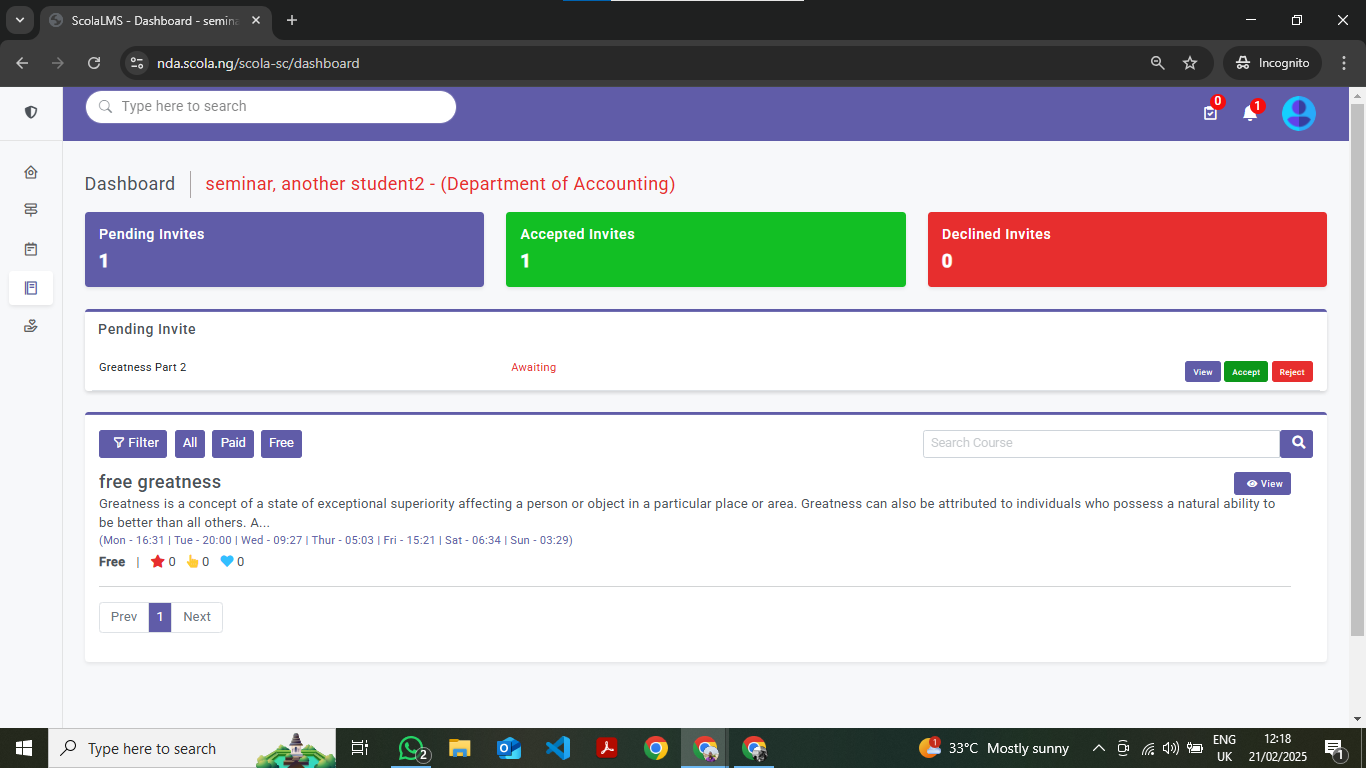This screenshot has height=768, width=1366.
Task: Click the zoom magnifier in the address bar
Action: pyautogui.click(x=1158, y=63)
